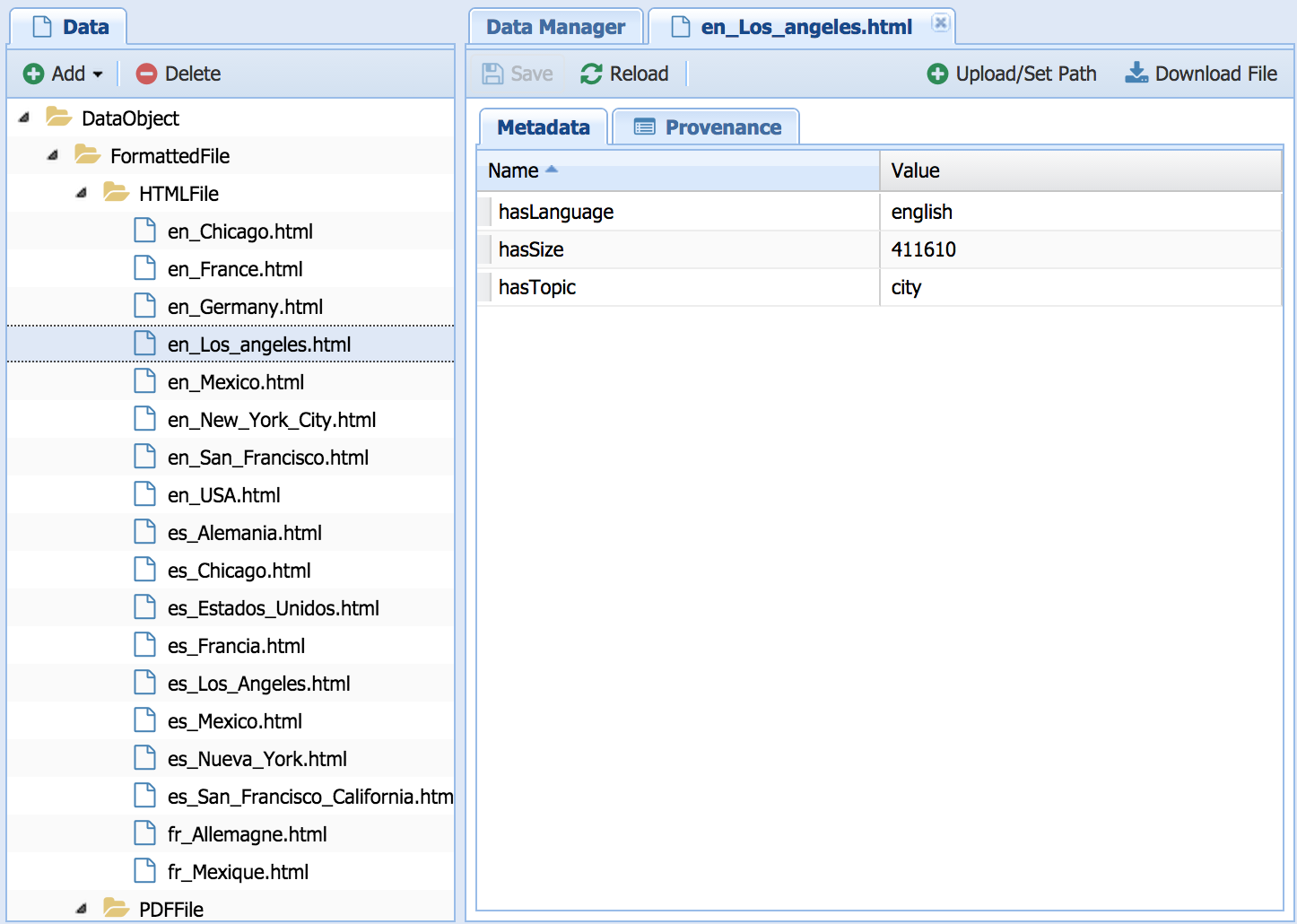Click the red Delete minus icon
Viewport: 1297px width, 924px height.
point(146,74)
